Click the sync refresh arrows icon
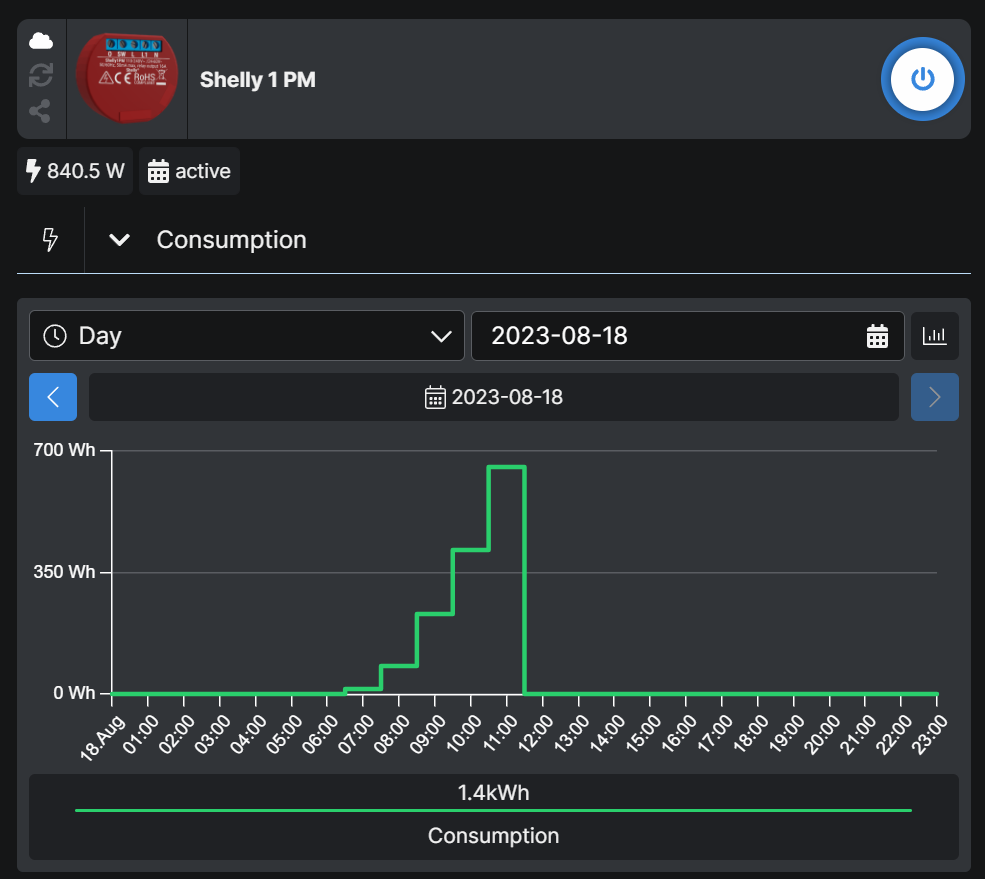The height and width of the screenshot is (879, 985). [41, 75]
